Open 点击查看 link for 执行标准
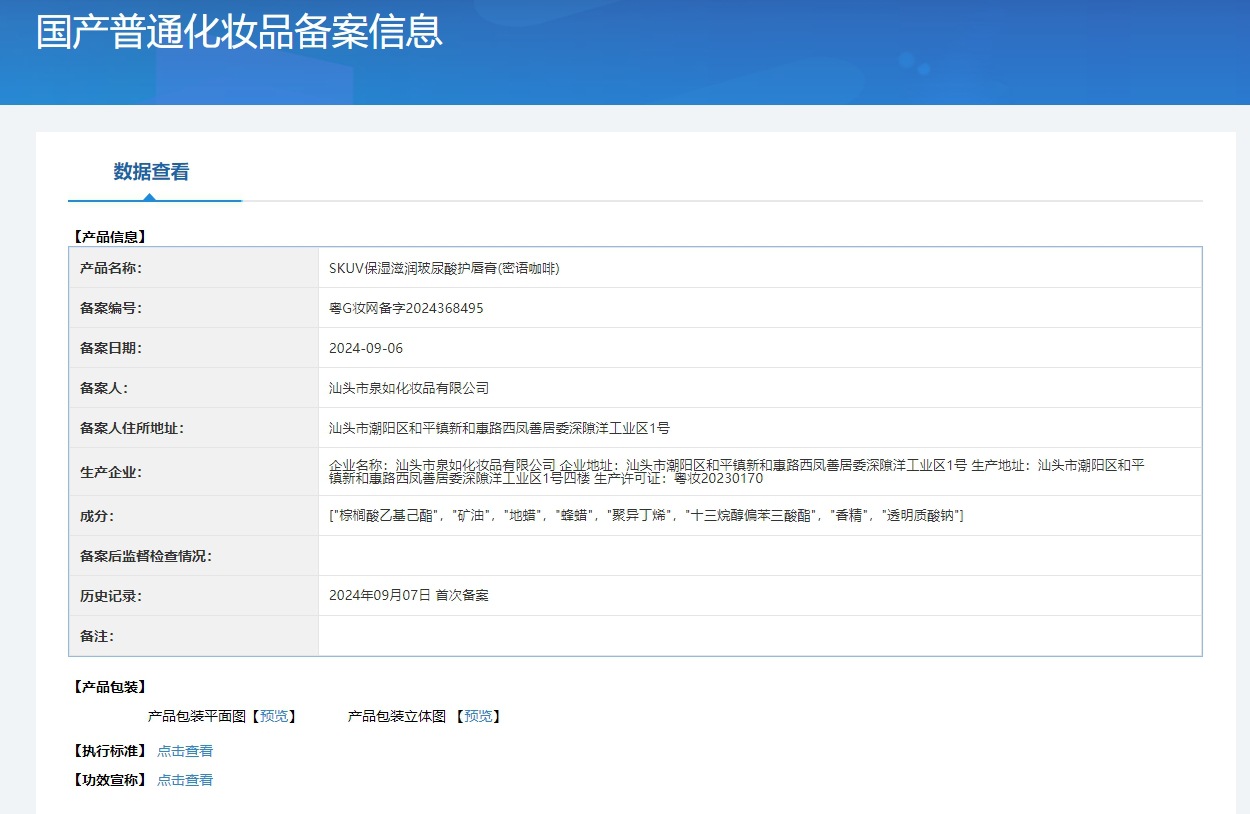 click(x=185, y=751)
